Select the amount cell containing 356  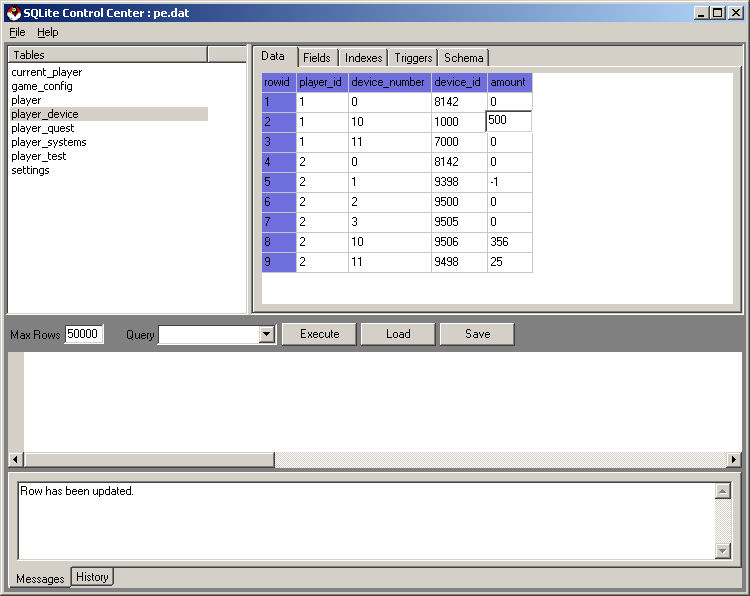tap(509, 242)
